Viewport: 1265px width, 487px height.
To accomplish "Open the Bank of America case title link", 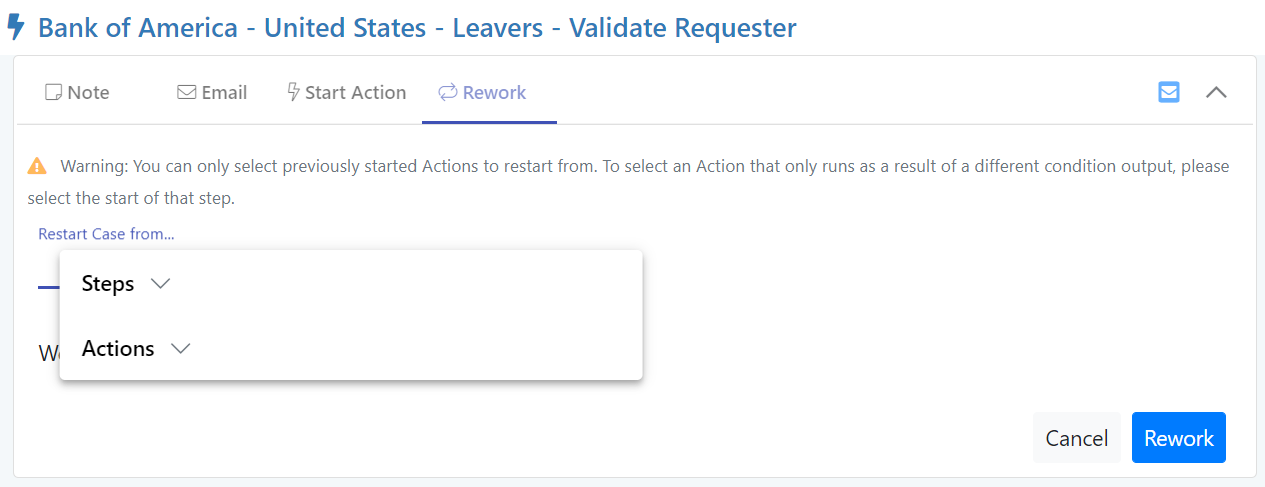I will 417,27.
